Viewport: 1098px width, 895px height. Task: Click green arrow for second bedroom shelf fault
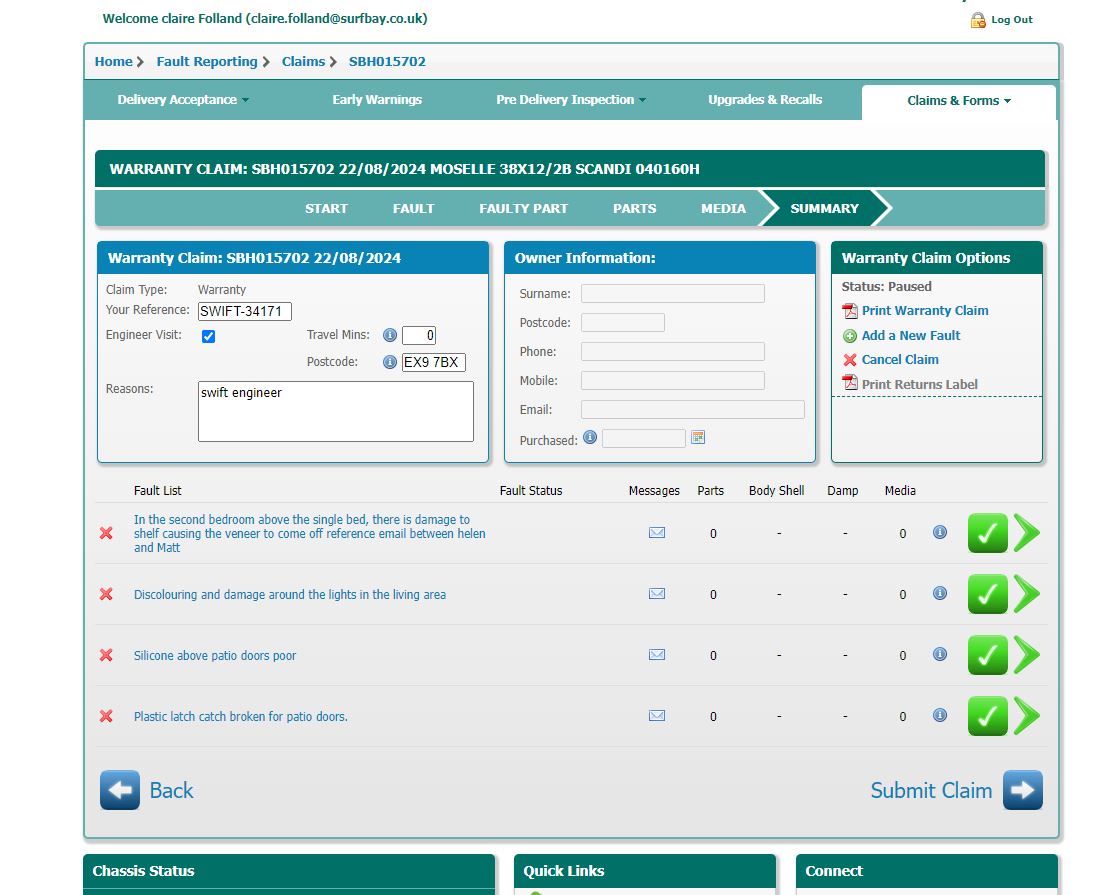tap(1027, 533)
